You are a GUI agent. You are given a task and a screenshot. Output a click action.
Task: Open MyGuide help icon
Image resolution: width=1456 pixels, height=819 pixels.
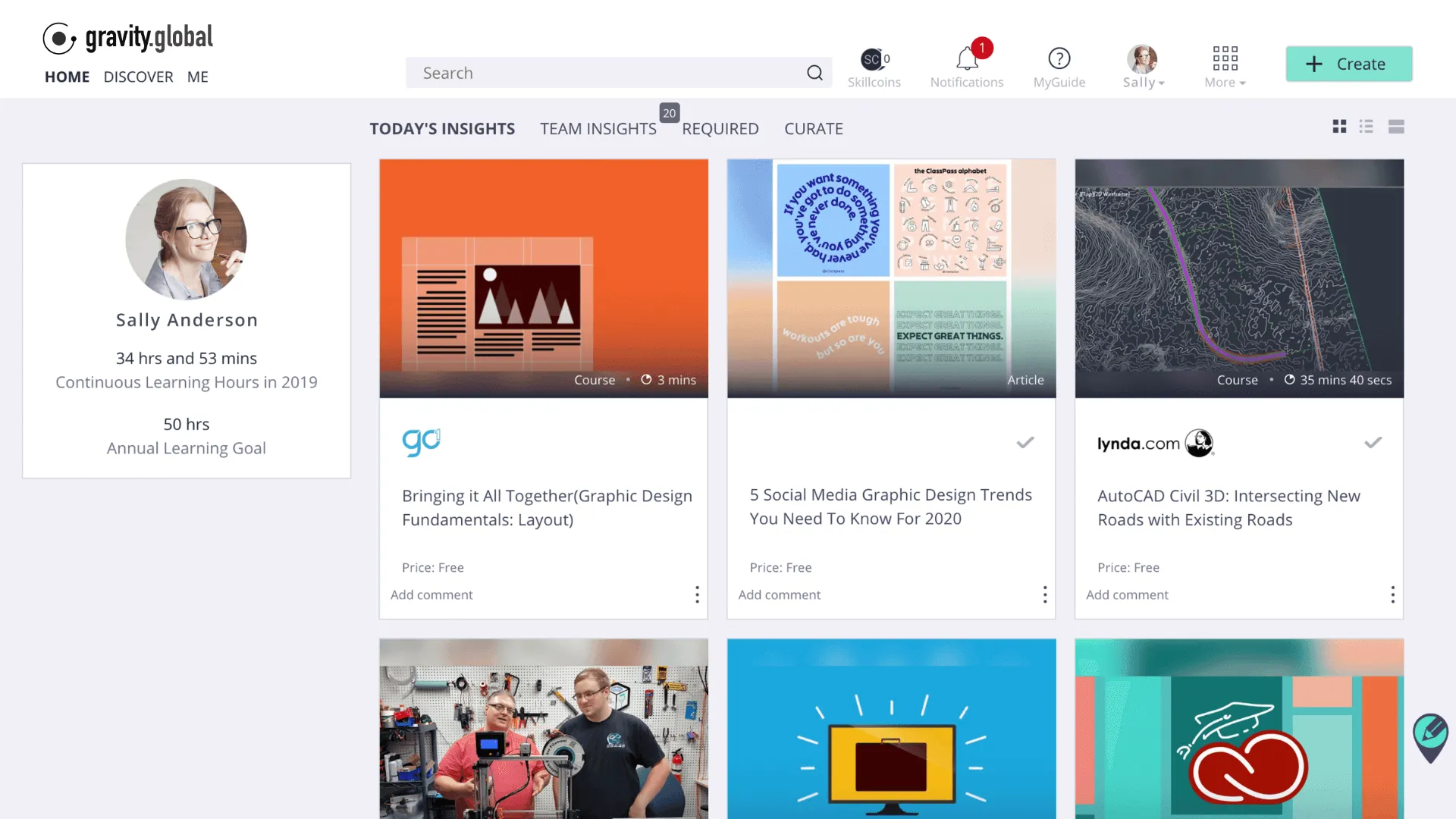pos(1059,59)
